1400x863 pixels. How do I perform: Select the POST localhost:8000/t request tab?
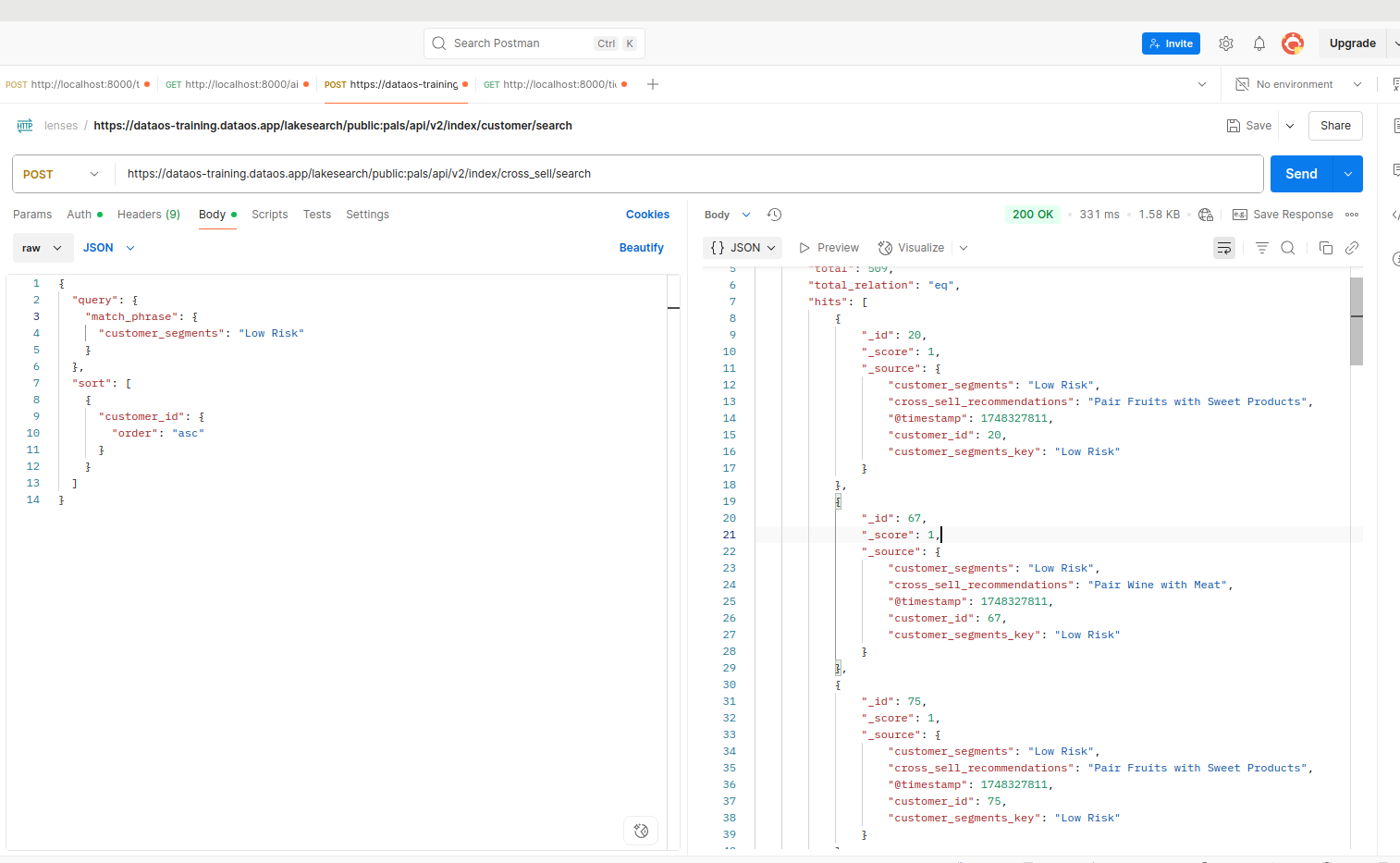(78, 84)
